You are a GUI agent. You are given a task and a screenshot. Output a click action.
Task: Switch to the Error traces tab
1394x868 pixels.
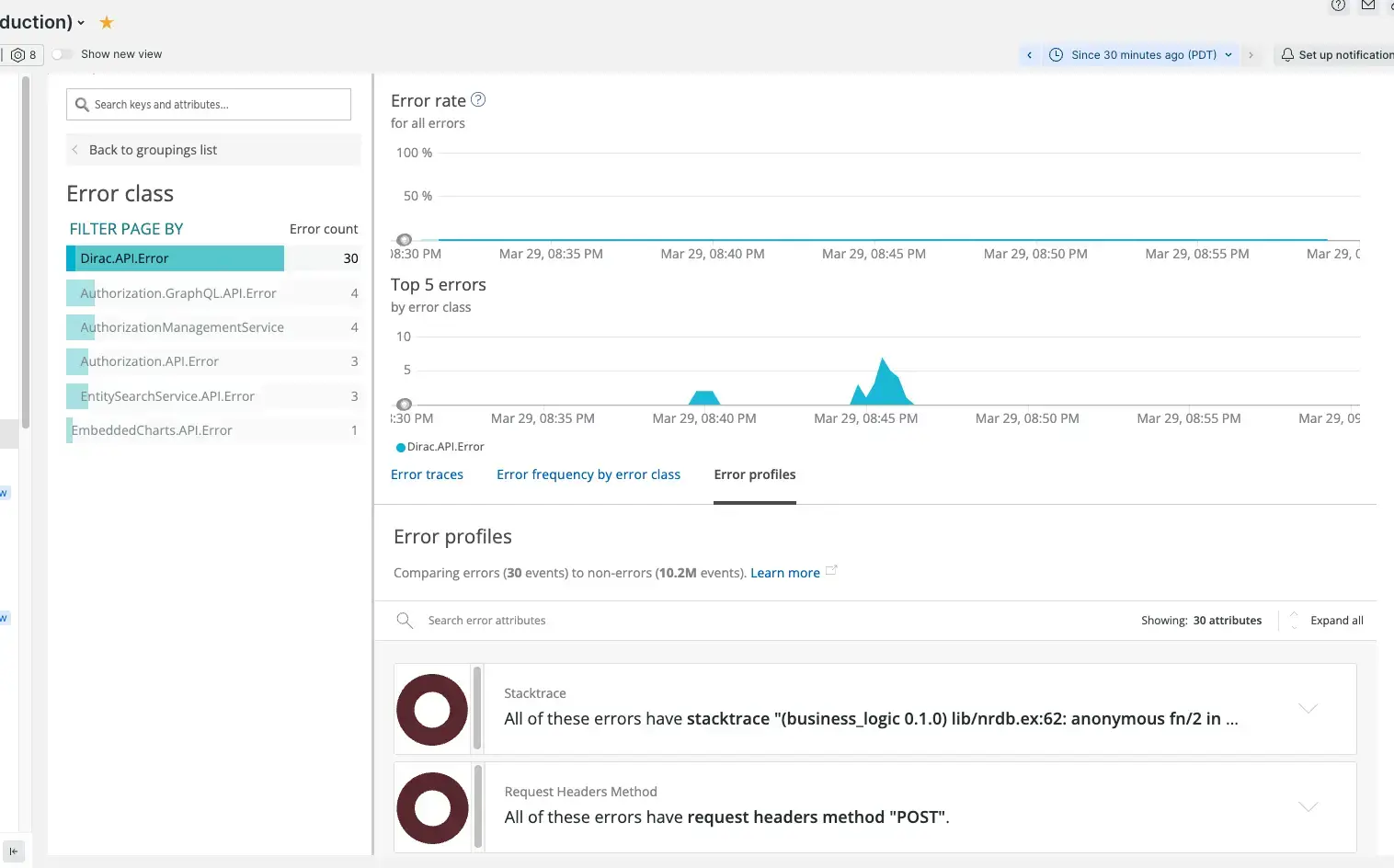pos(427,474)
